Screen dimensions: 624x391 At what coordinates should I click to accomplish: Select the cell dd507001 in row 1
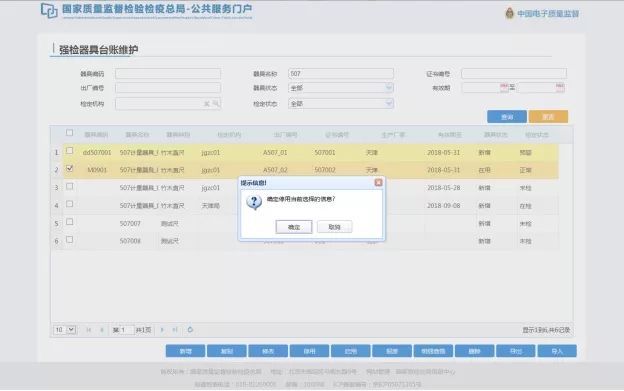point(97,152)
